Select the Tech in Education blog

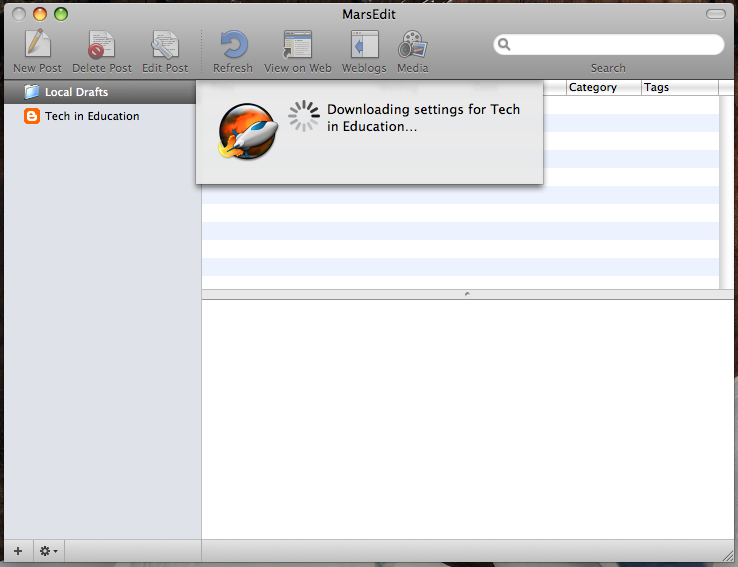click(103, 116)
